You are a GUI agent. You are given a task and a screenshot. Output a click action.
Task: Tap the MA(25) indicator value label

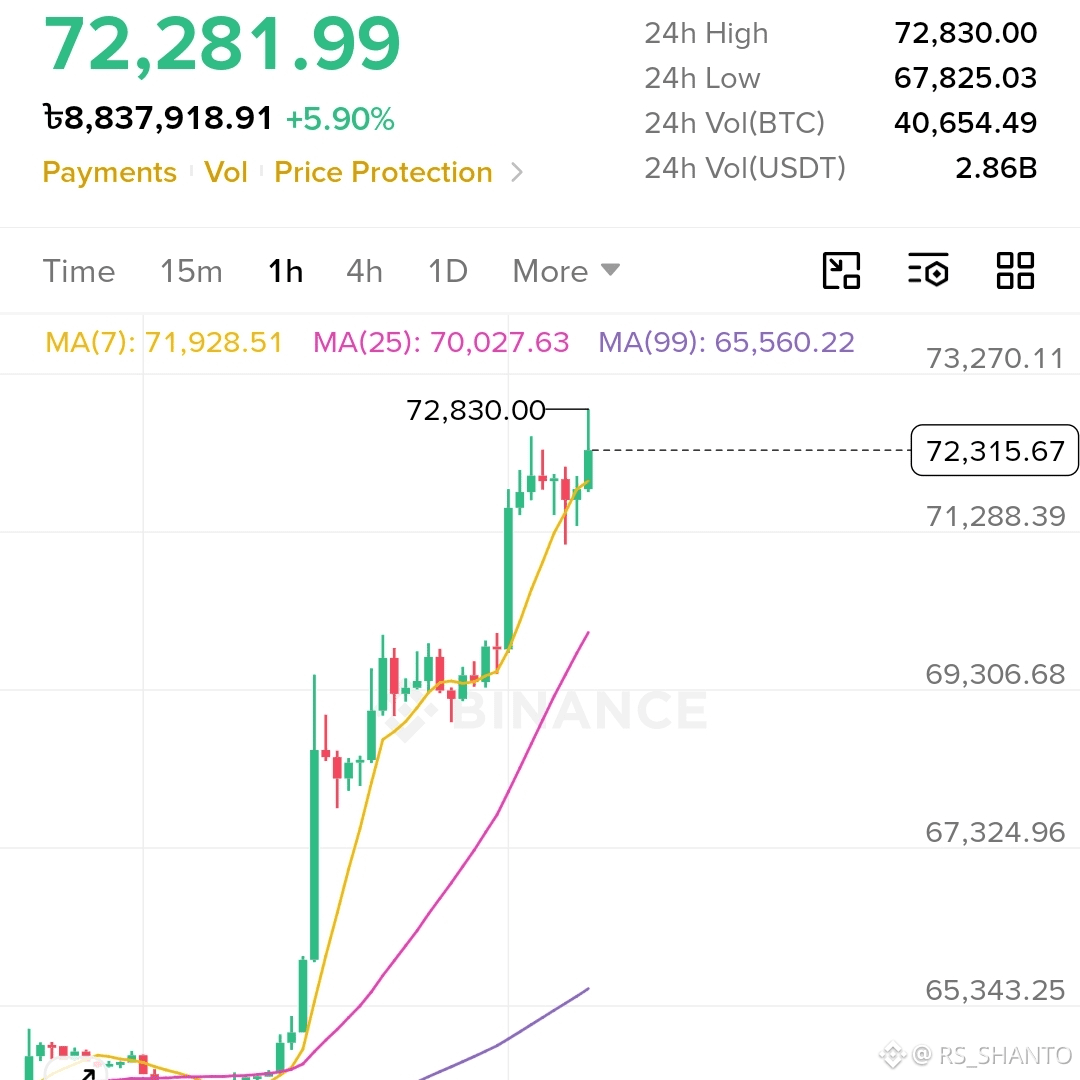click(441, 342)
